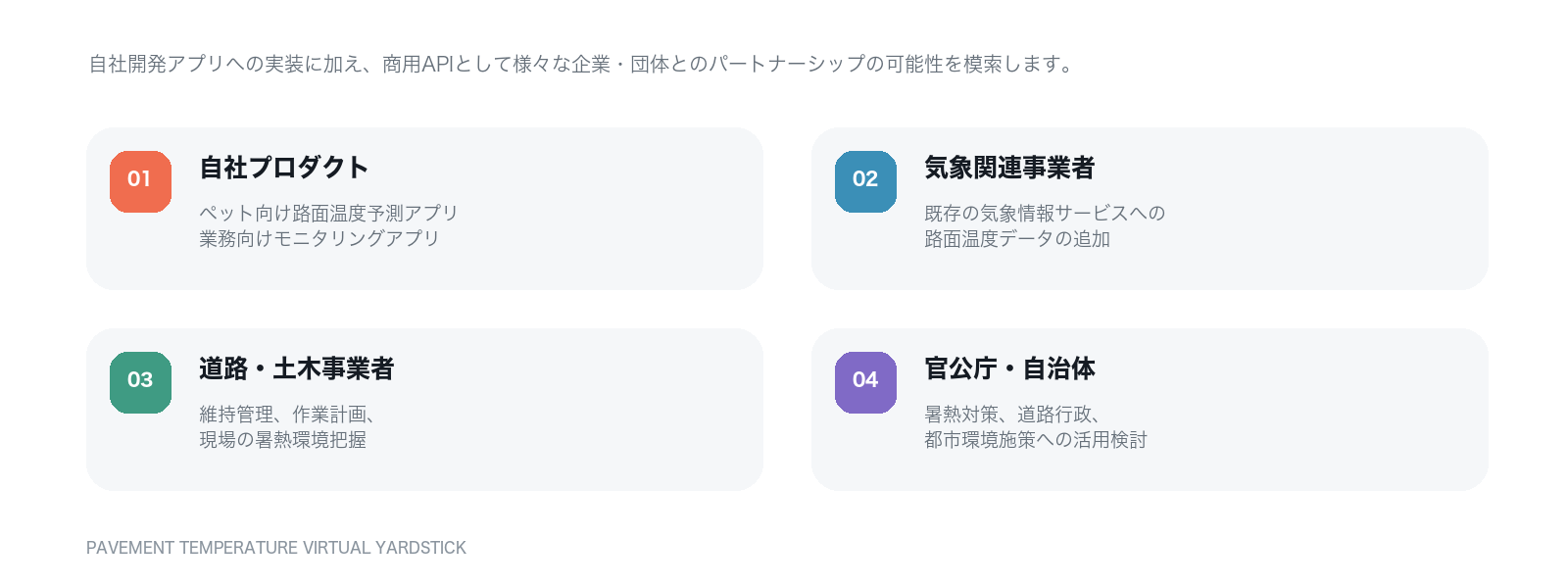Click the PAVEMENT TEMPERATURE VIRTUAL YARDSTICK footer
Viewport: 1568px width, 588px height.
click(276, 548)
